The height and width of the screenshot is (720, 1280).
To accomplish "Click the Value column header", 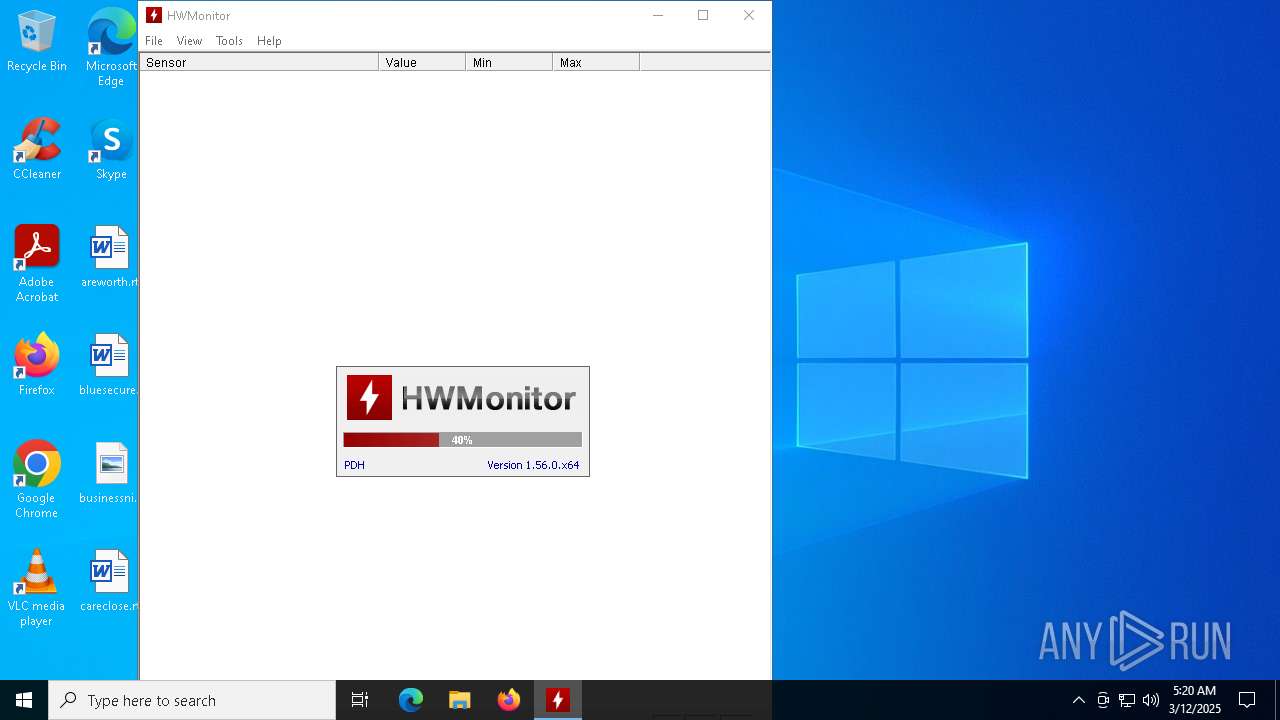I will [x=422, y=62].
